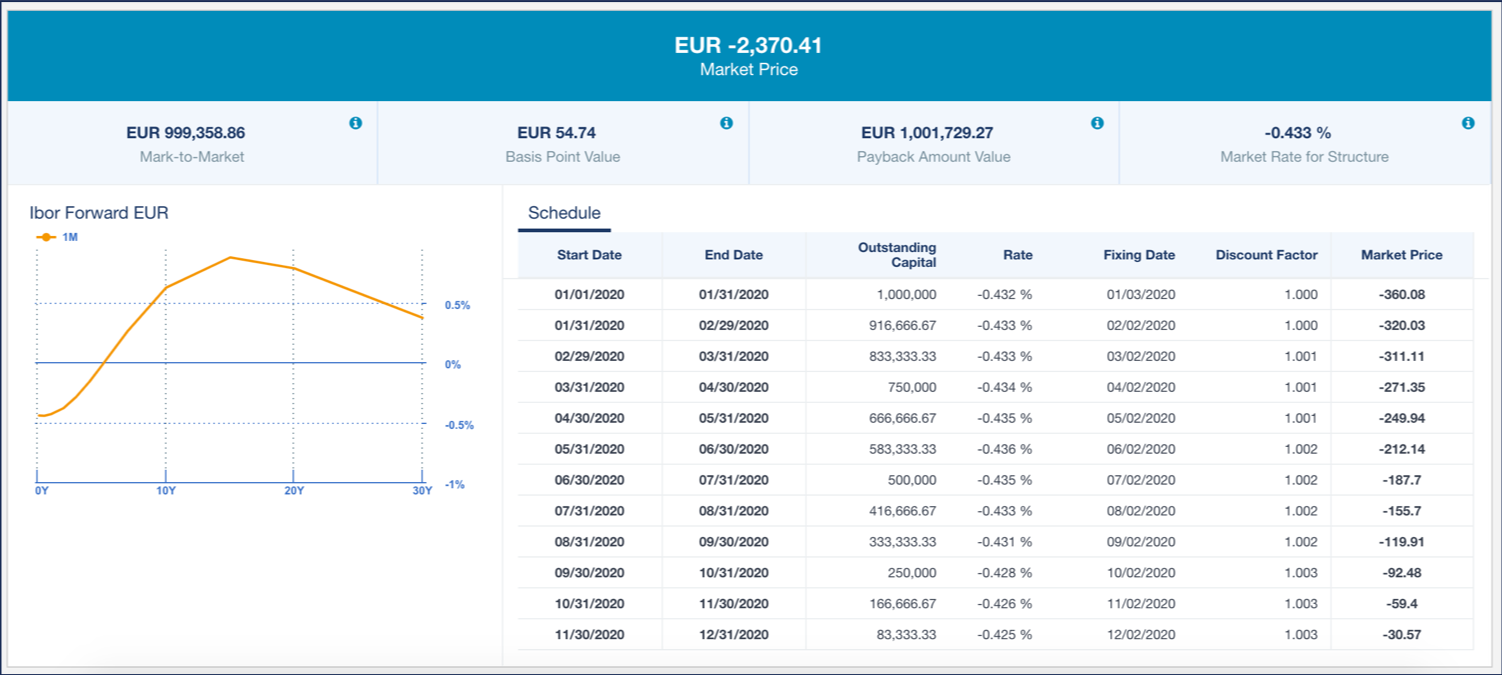1502x675 pixels.
Task: Click the Fixing Date column header
Action: [1139, 255]
